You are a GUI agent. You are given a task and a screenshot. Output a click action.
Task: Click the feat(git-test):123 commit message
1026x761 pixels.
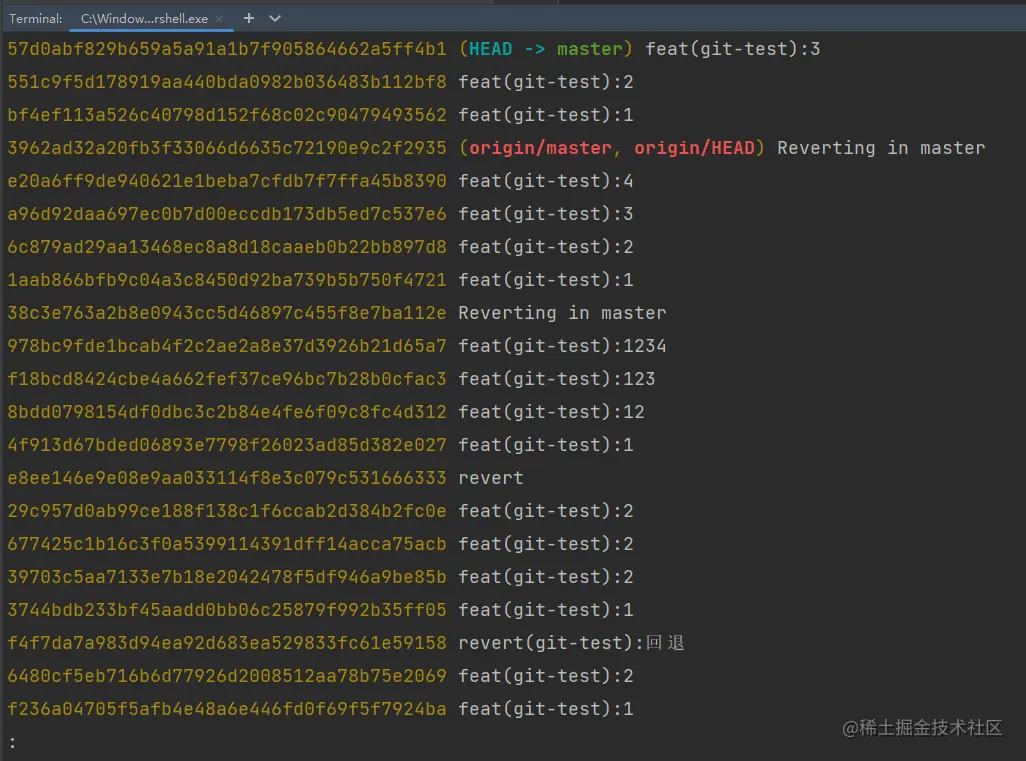[557, 379]
